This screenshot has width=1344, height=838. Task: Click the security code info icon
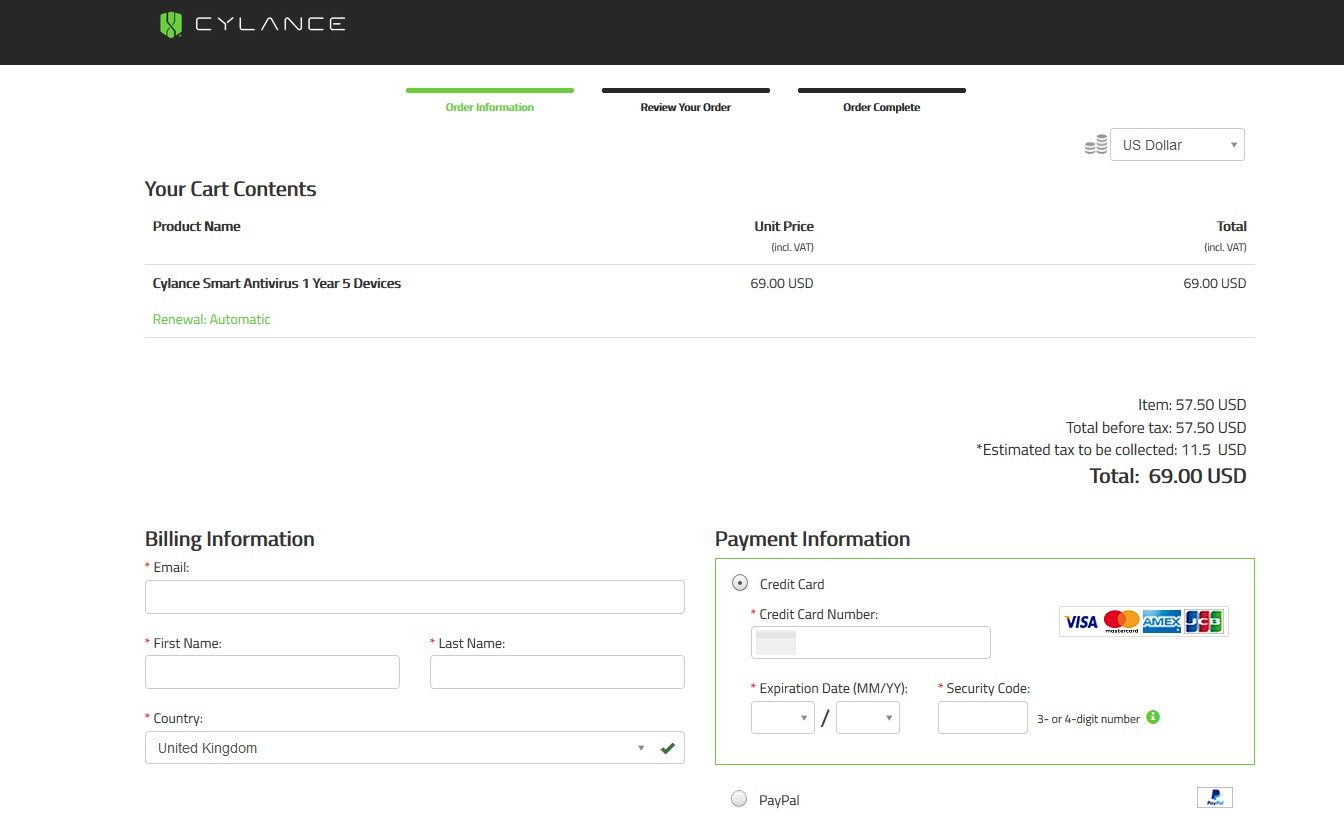click(1153, 717)
